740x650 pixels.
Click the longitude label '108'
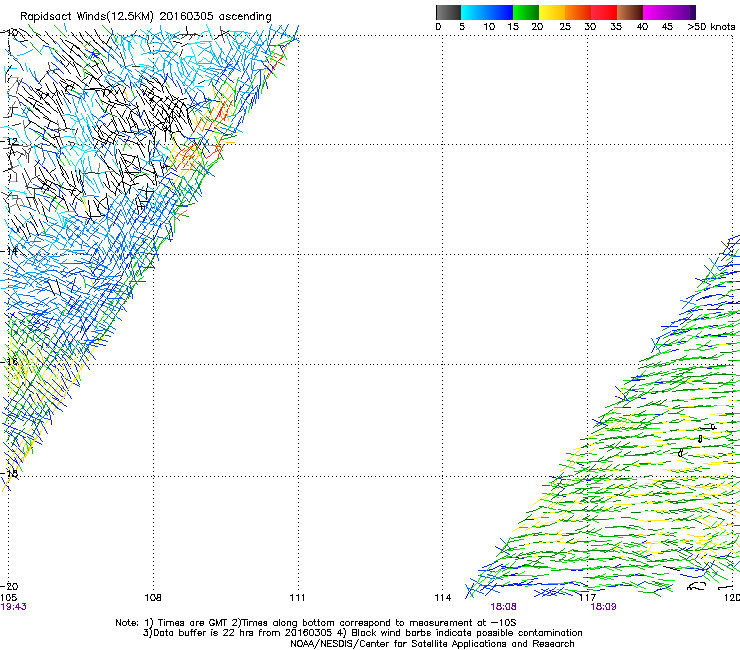click(x=153, y=598)
